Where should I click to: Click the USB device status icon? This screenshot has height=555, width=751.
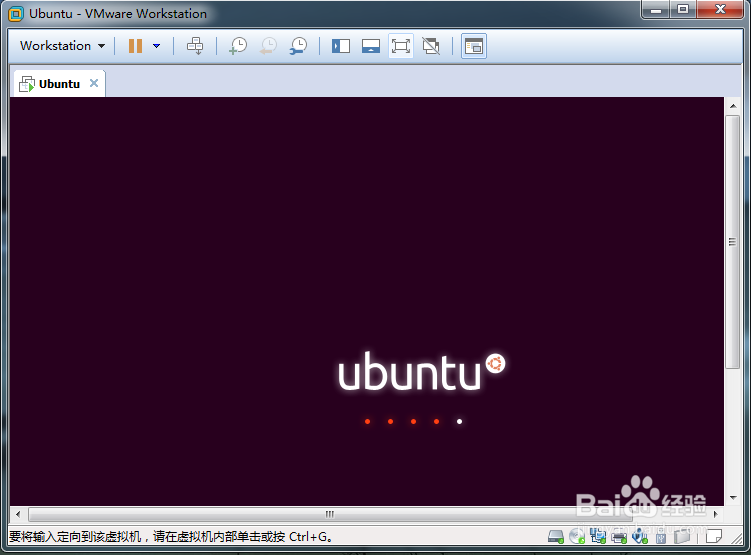tap(661, 537)
